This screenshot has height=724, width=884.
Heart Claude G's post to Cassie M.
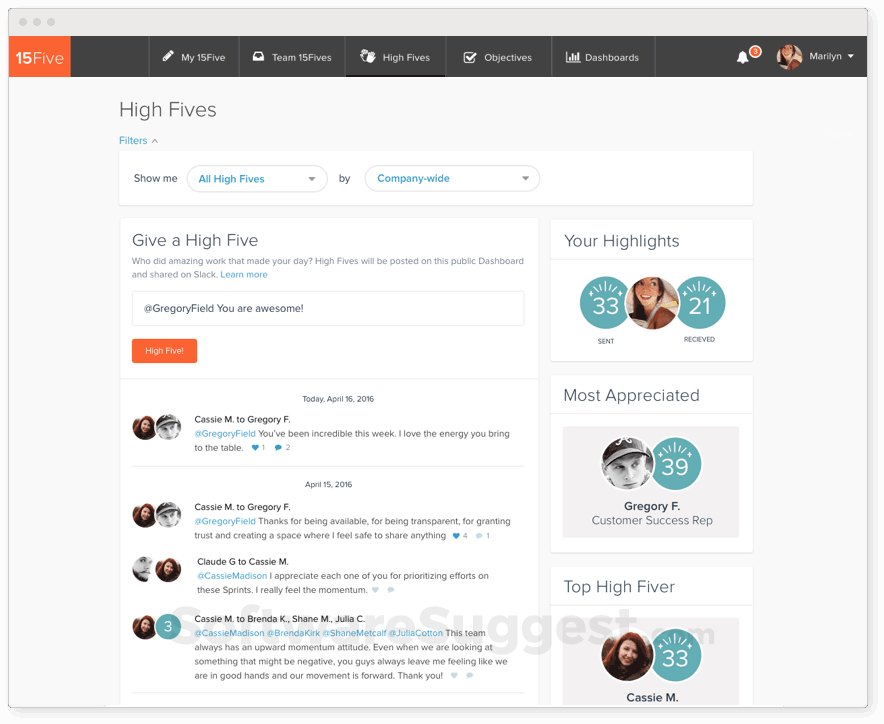[x=375, y=588]
